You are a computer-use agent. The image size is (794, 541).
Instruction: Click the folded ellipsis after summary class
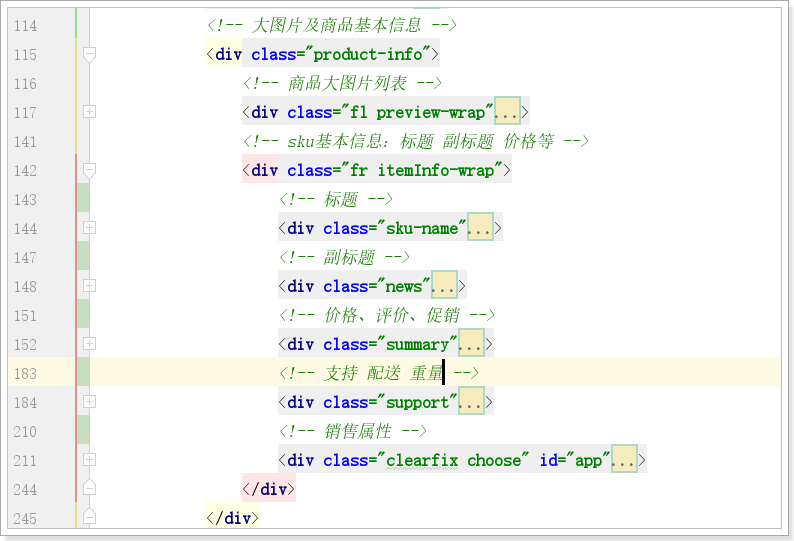point(471,343)
